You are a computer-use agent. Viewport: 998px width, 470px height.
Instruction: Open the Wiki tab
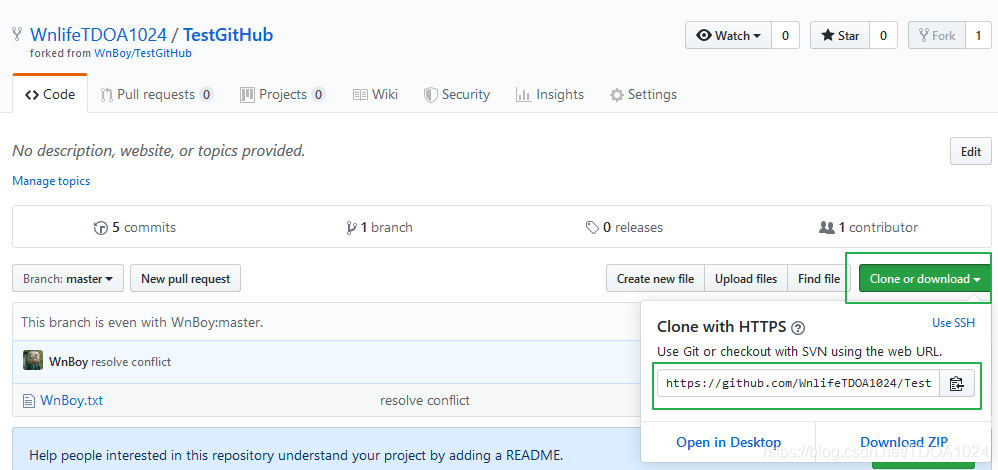376,94
